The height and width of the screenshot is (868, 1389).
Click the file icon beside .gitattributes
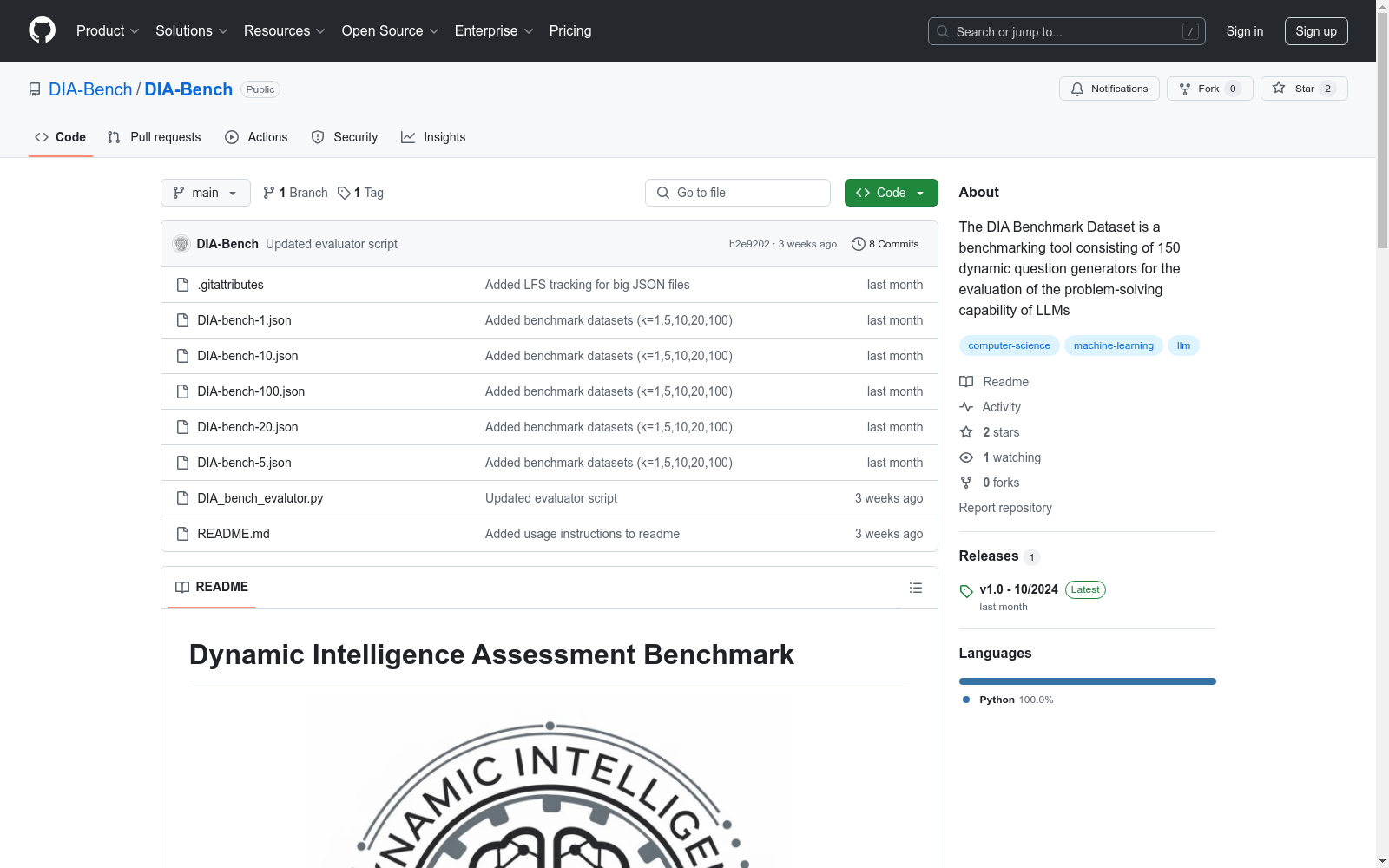point(182,285)
